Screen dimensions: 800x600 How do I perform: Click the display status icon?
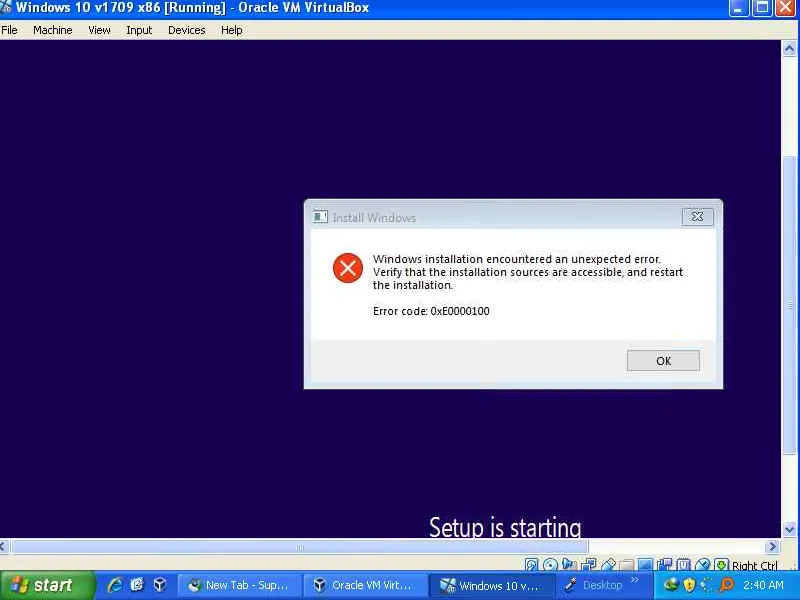[x=645, y=564]
